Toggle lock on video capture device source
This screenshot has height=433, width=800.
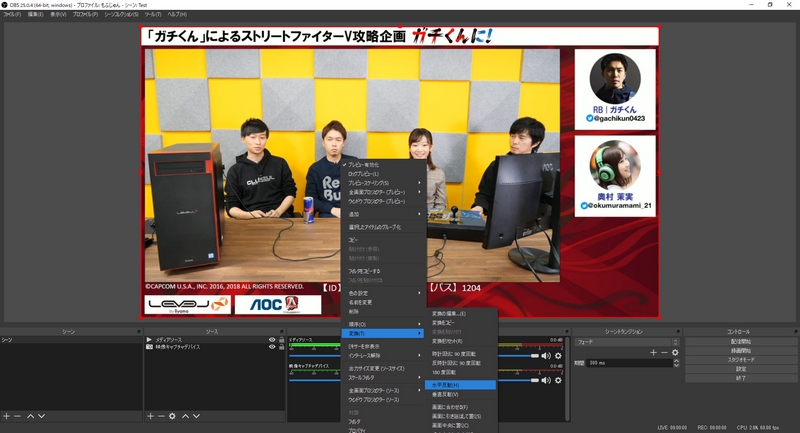[x=281, y=347]
